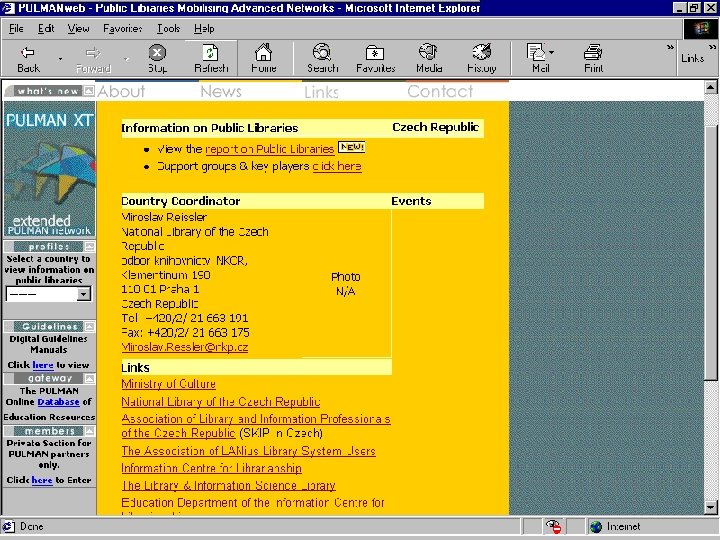Open the Help menu
Image resolution: width=720 pixels, height=540 pixels.
tap(204, 28)
